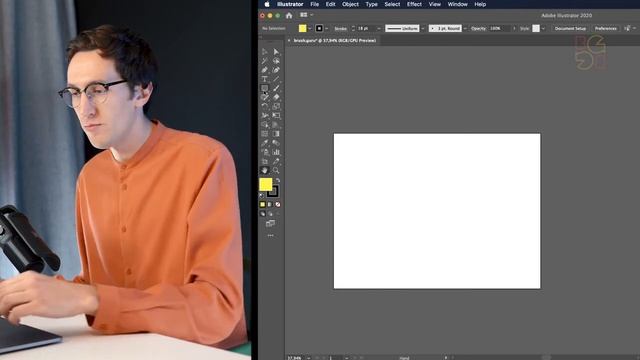Select the Eyedropper tool

pos(264,143)
